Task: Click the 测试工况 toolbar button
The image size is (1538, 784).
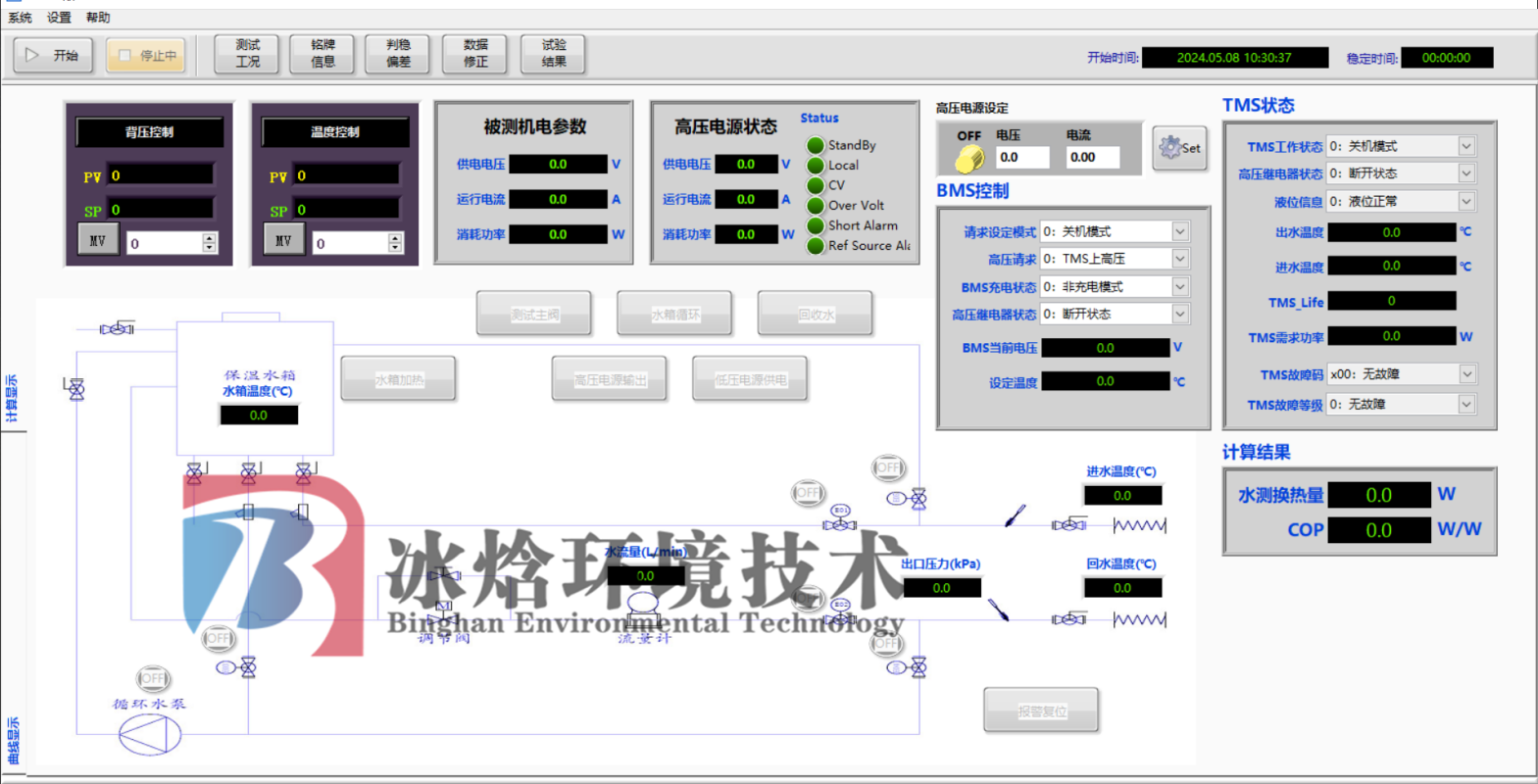Action: (x=247, y=54)
